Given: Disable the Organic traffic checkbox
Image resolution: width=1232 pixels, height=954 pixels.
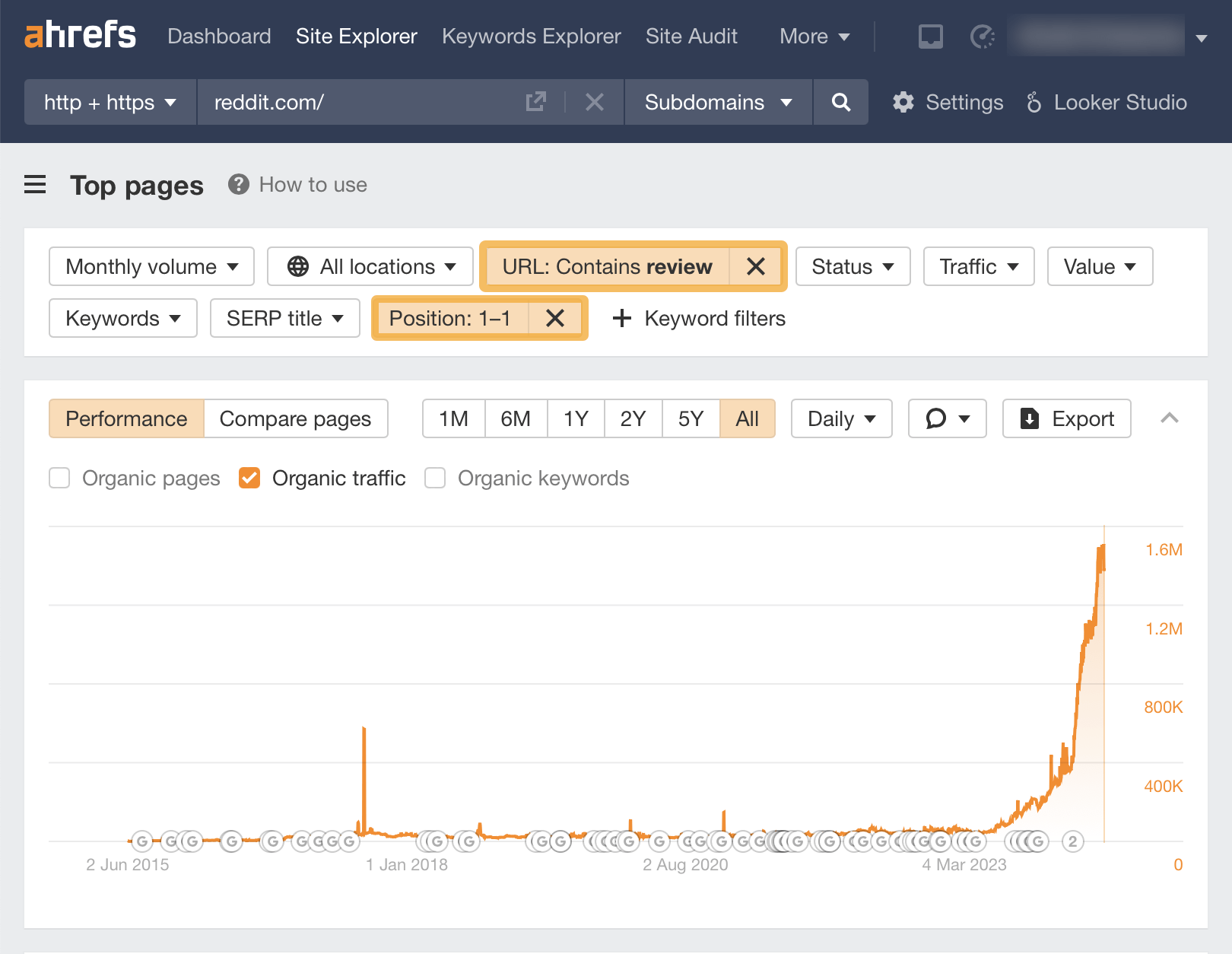Looking at the screenshot, I should click(249, 478).
